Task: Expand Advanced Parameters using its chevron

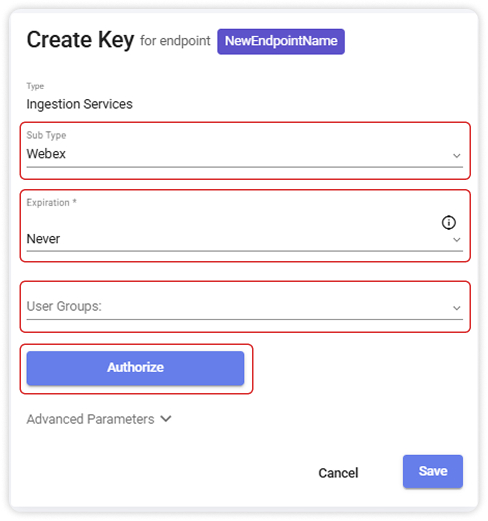Action: point(166,419)
